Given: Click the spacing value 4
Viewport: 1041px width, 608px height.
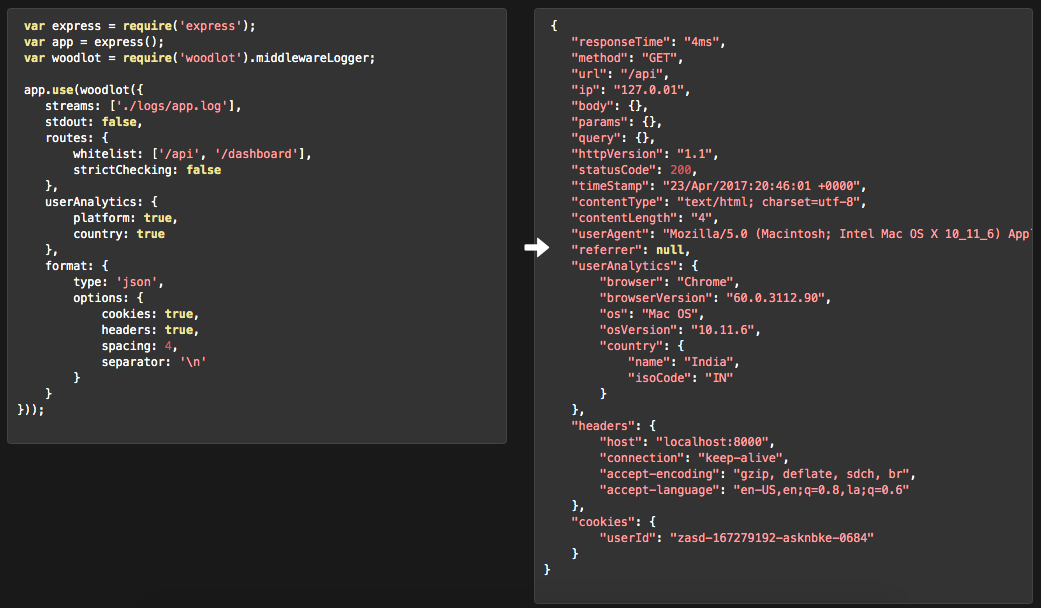Looking at the screenshot, I should click(167, 345).
